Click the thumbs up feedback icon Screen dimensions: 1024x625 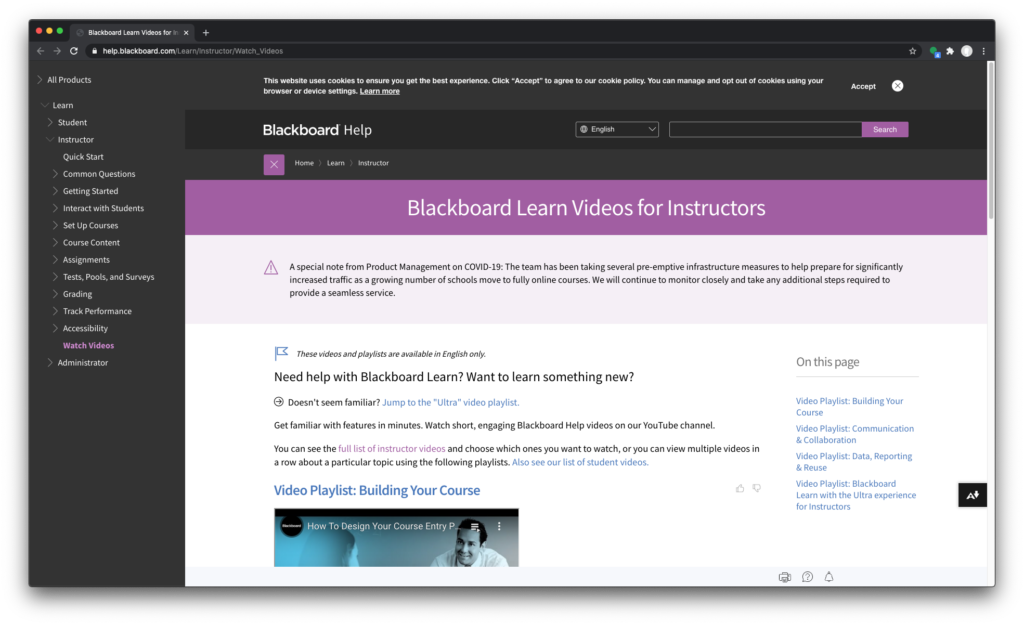740,488
